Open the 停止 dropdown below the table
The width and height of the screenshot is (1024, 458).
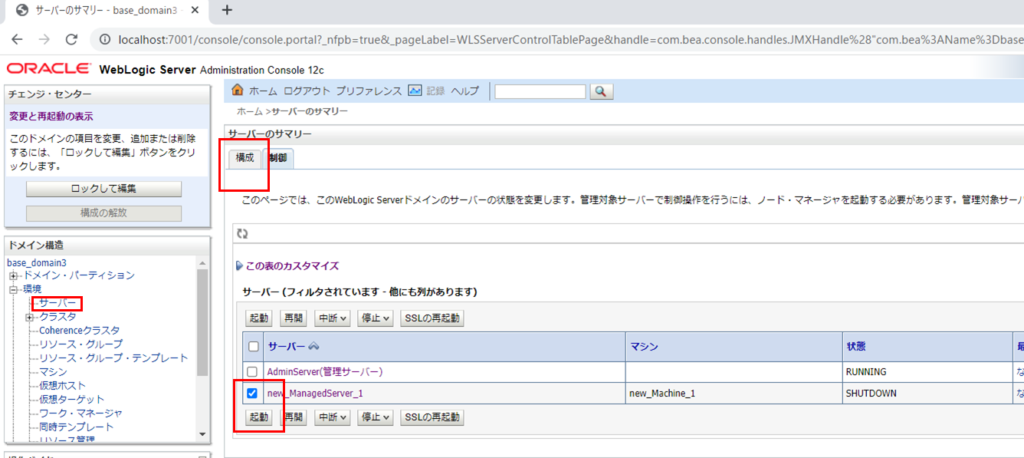click(375, 417)
